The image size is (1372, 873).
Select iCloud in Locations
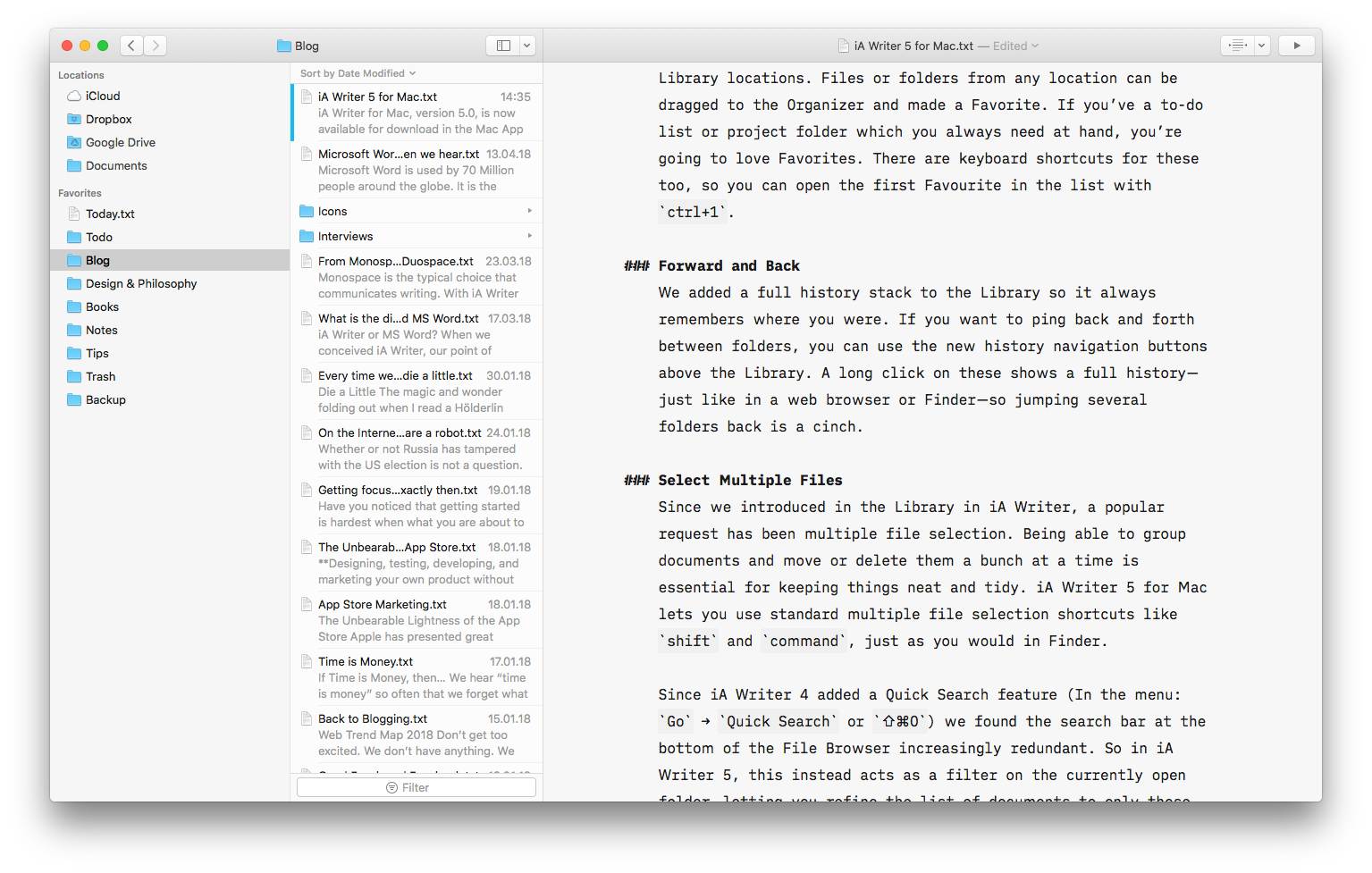tap(102, 96)
